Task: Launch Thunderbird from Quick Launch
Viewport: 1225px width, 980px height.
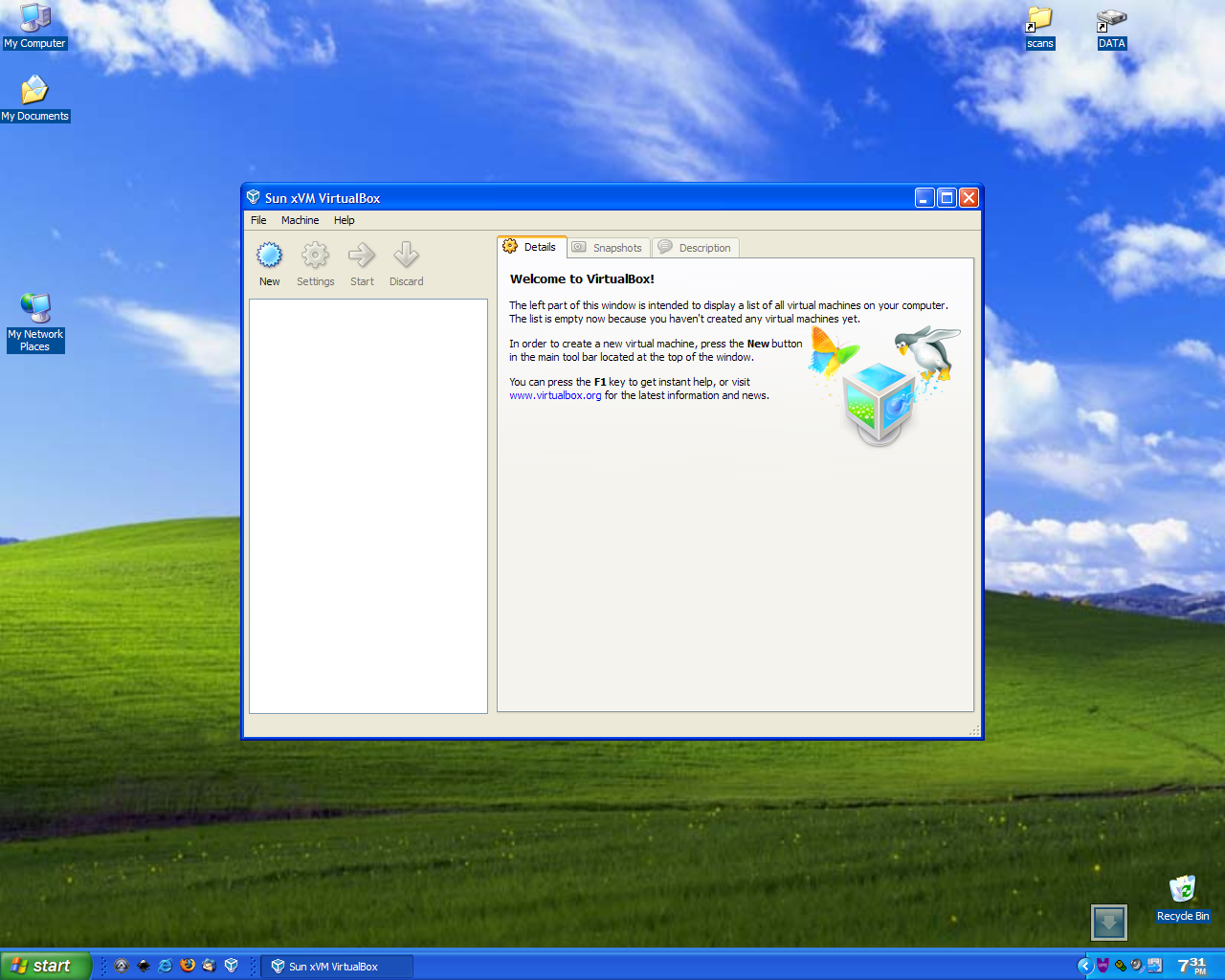Action: 209,966
